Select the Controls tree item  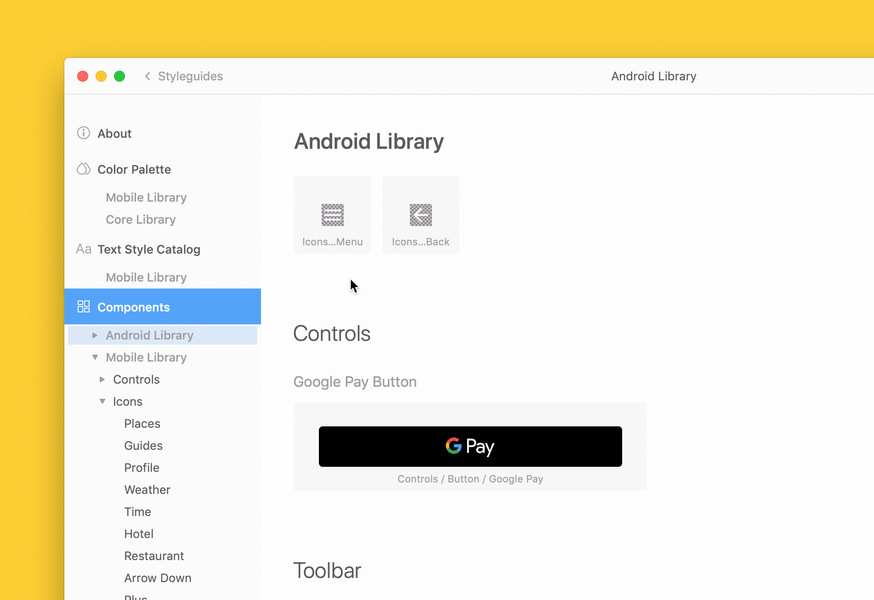point(136,379)
